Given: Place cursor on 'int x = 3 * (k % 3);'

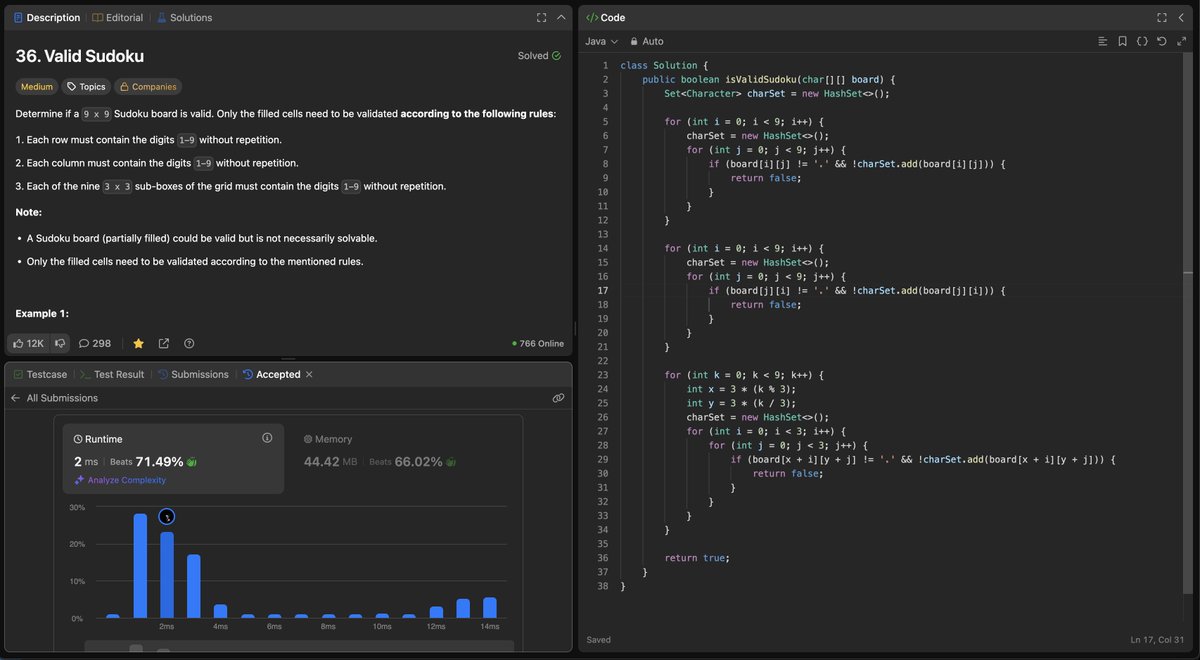Looking at the screenshot, I should (741, 389).
